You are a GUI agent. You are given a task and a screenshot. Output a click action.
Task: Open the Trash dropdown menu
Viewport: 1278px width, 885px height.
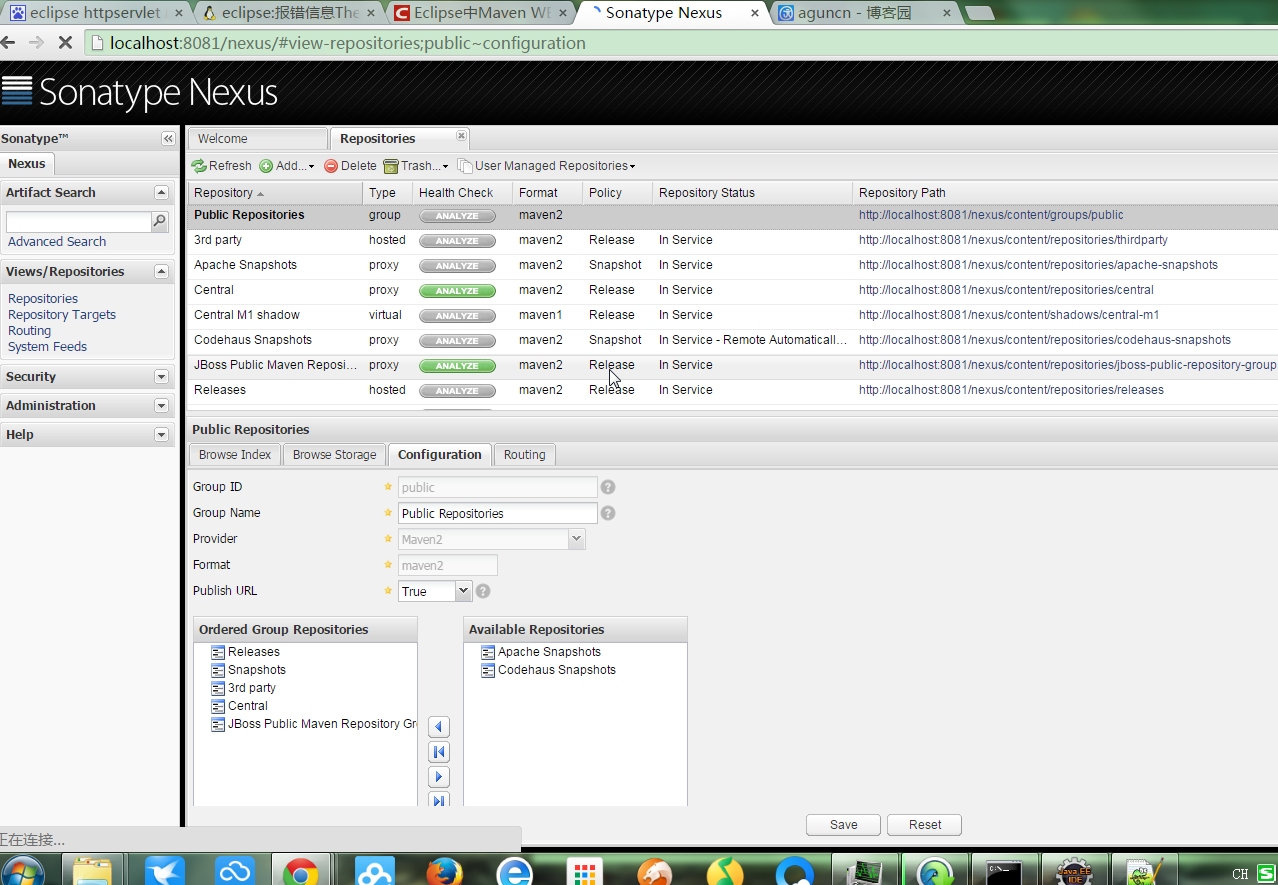point(416,166)
